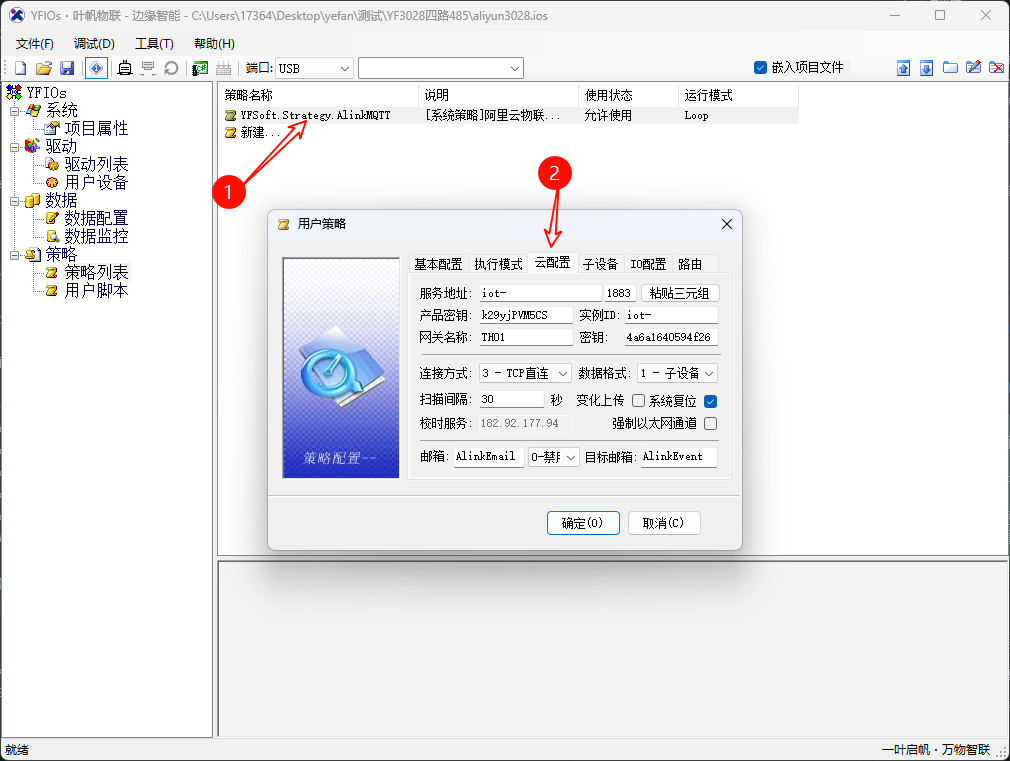Create a new project file
The height and width of the screenshot is (761, 1010).
(20, 67)
